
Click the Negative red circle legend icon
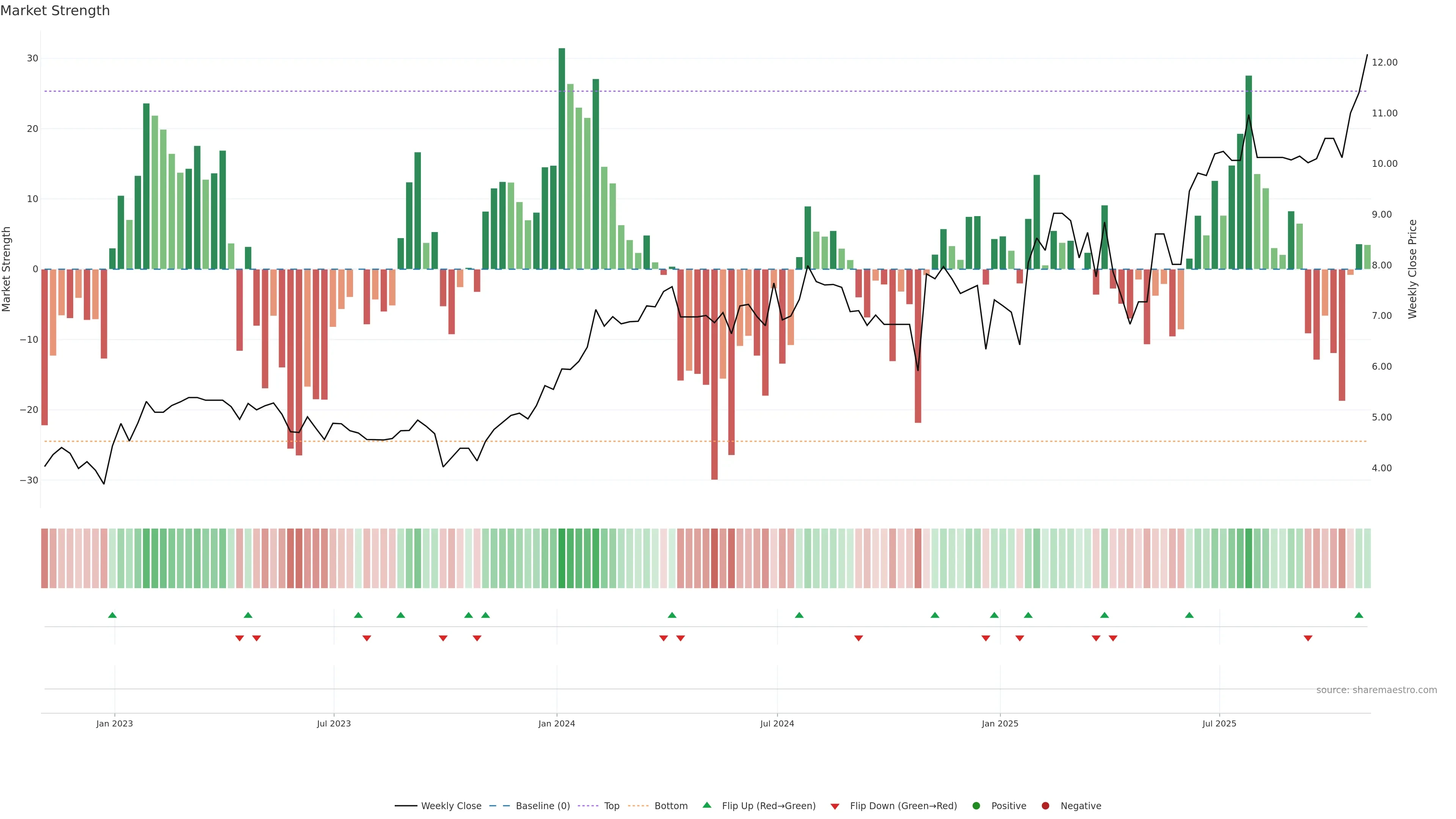(x=1045, y=806)
